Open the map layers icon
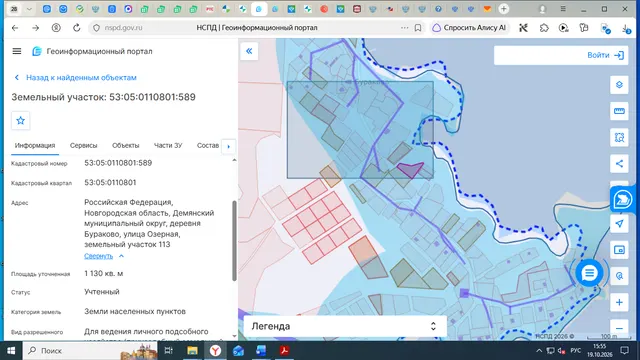Viewport: 640px width, 360px height. pyautogui.click(x=619, y=85)
